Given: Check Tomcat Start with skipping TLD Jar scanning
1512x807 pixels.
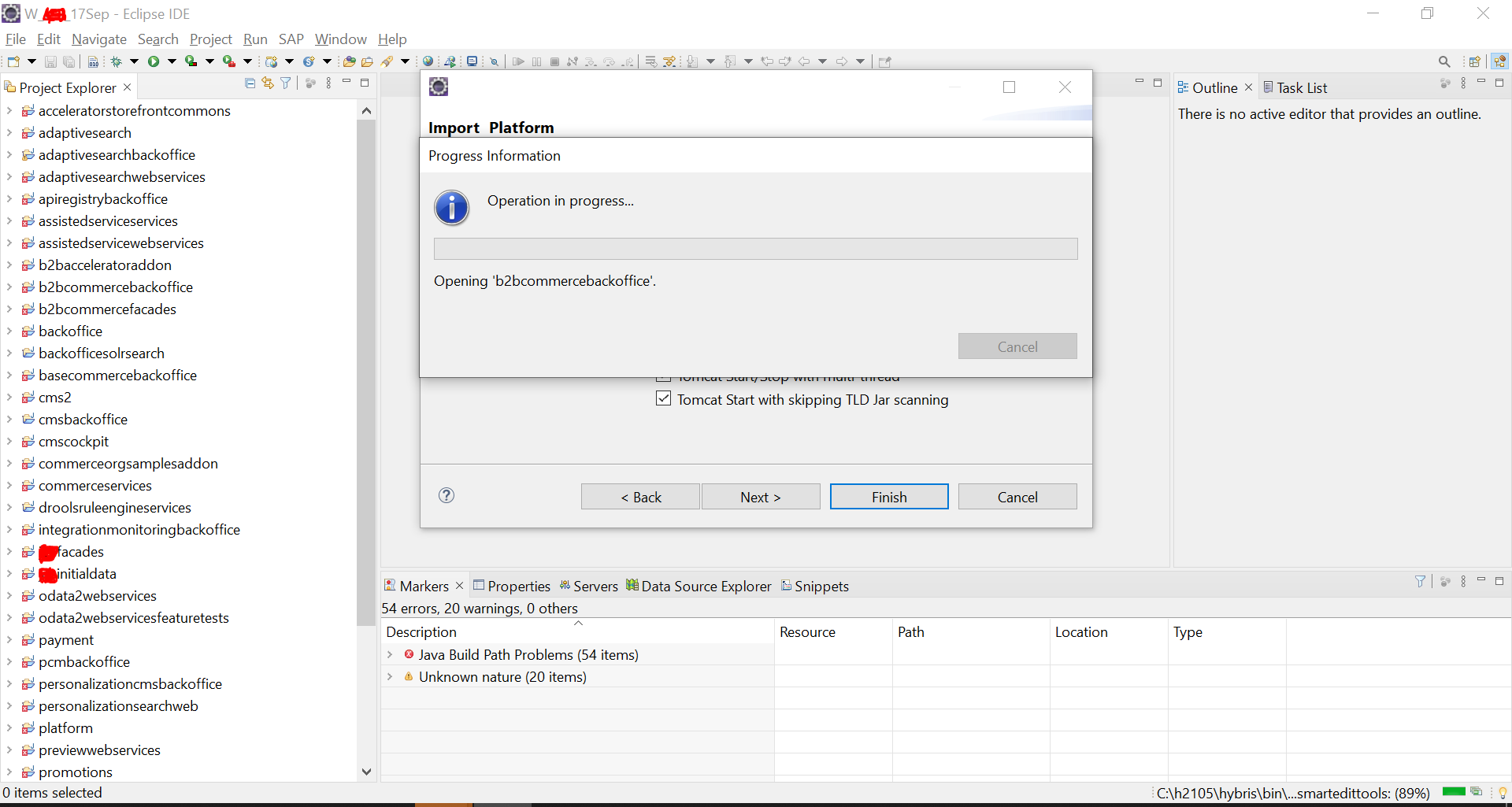Looking at the screenshot, I should click(x=664, y=399).
